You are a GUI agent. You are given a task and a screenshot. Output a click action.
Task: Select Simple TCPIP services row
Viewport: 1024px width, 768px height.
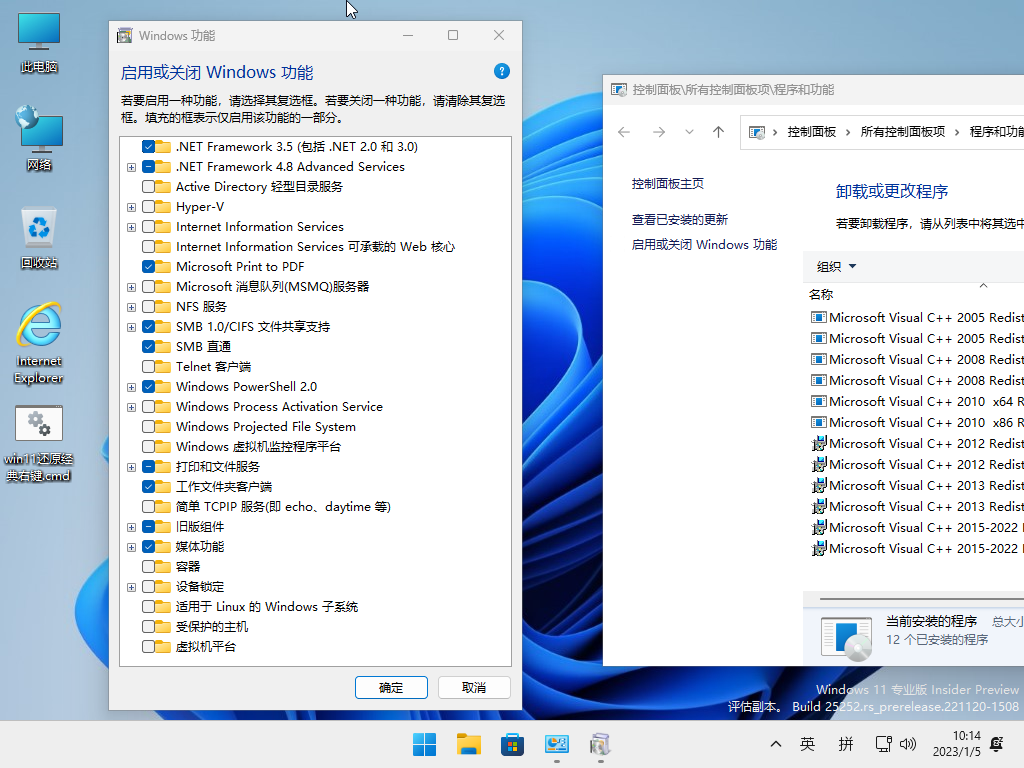(283, 507)
